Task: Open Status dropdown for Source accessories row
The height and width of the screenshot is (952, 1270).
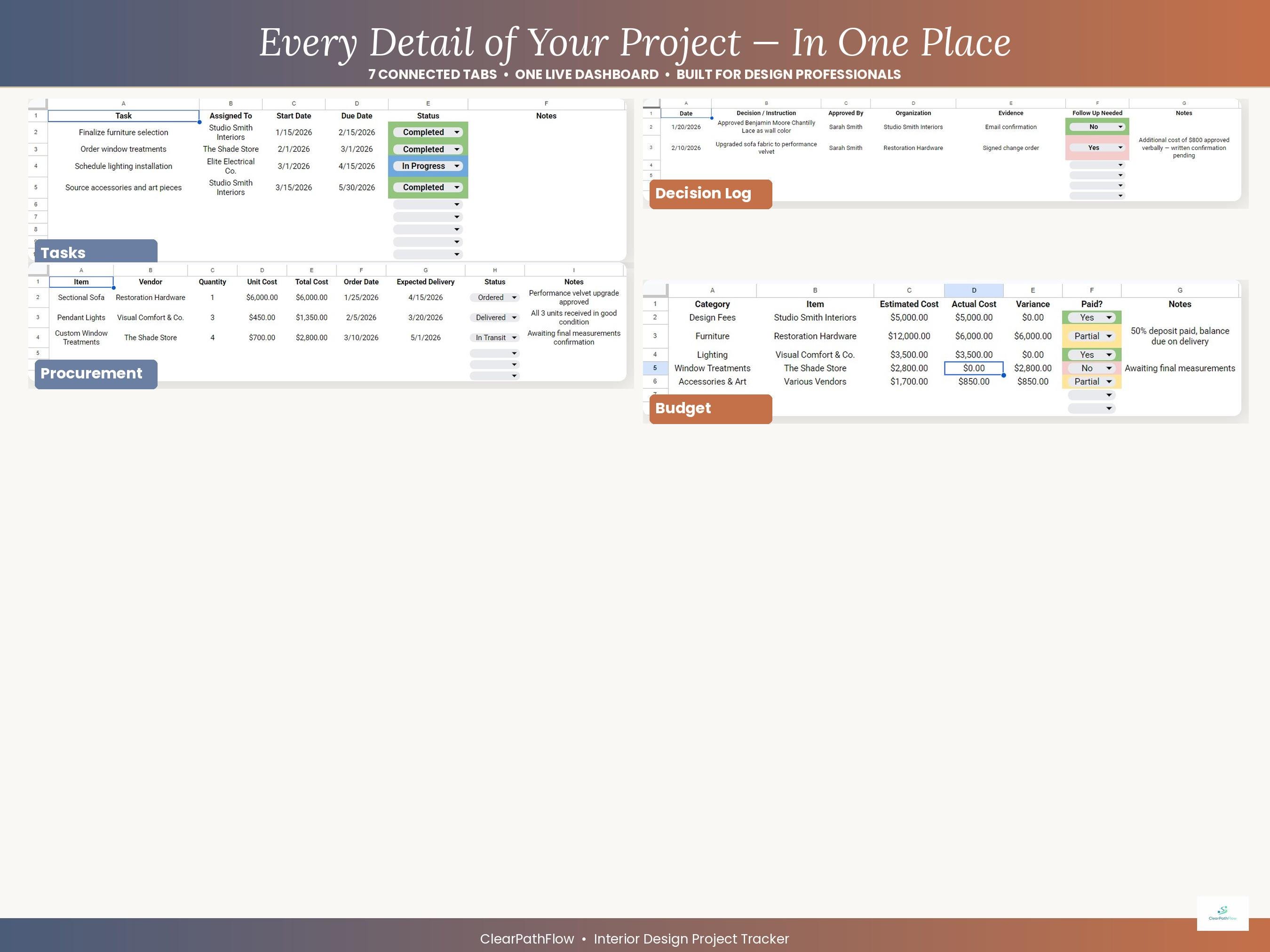Action: click(428, 187)
